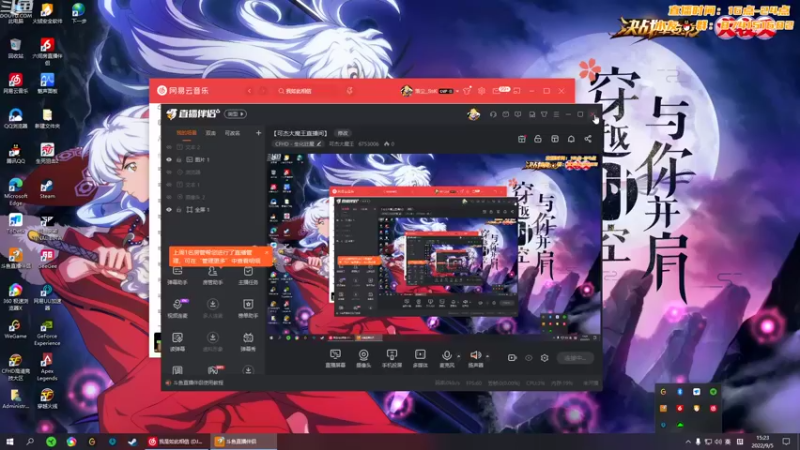Select the 全屏 1 source row

(213, 210)
